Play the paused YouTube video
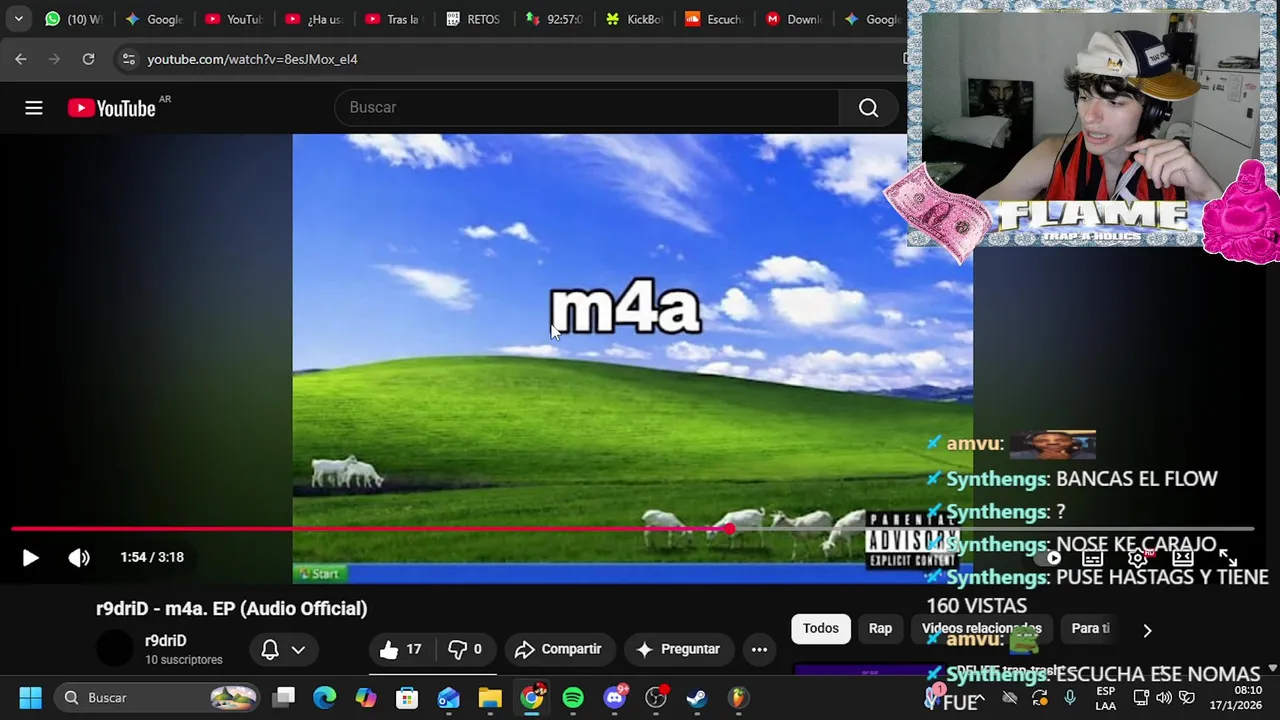 30,558
